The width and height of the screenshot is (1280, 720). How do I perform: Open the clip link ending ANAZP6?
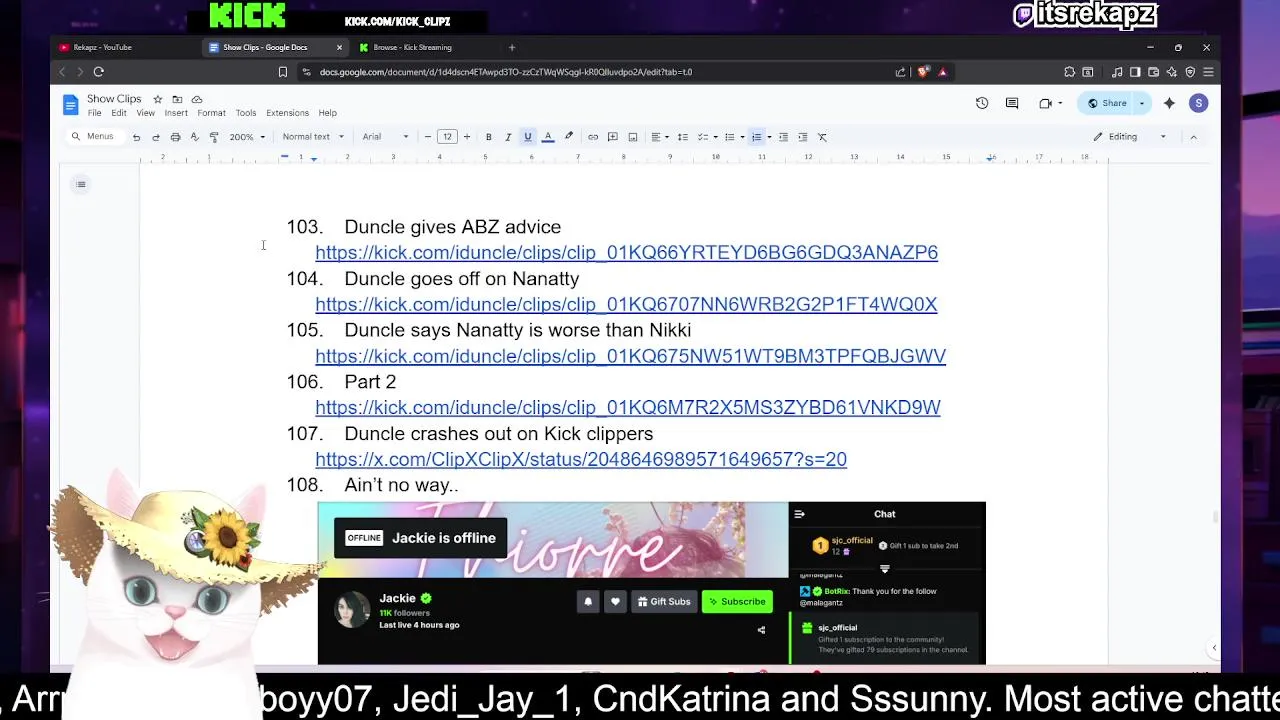click(626, 253)
